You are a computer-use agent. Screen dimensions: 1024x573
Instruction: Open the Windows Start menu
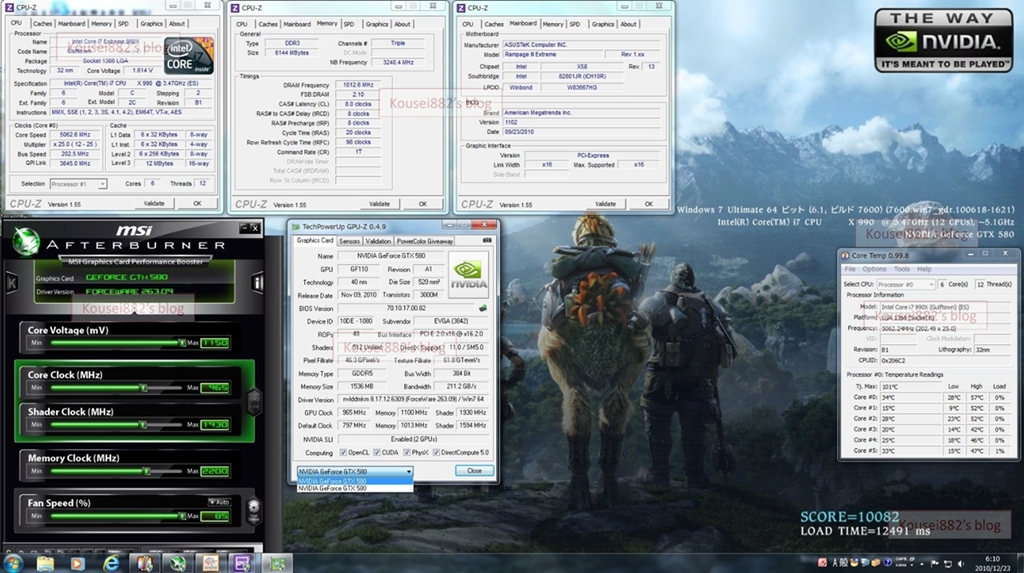tap(13, 563)
